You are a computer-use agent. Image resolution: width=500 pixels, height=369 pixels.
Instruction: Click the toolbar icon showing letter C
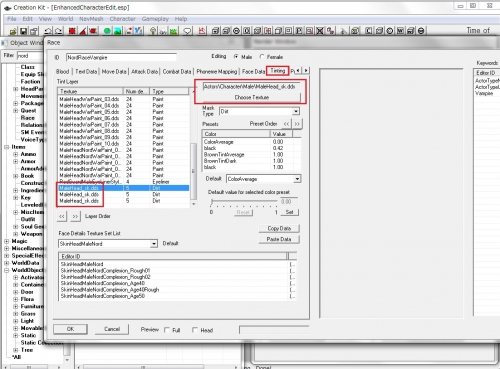click(x=369, y=31)
